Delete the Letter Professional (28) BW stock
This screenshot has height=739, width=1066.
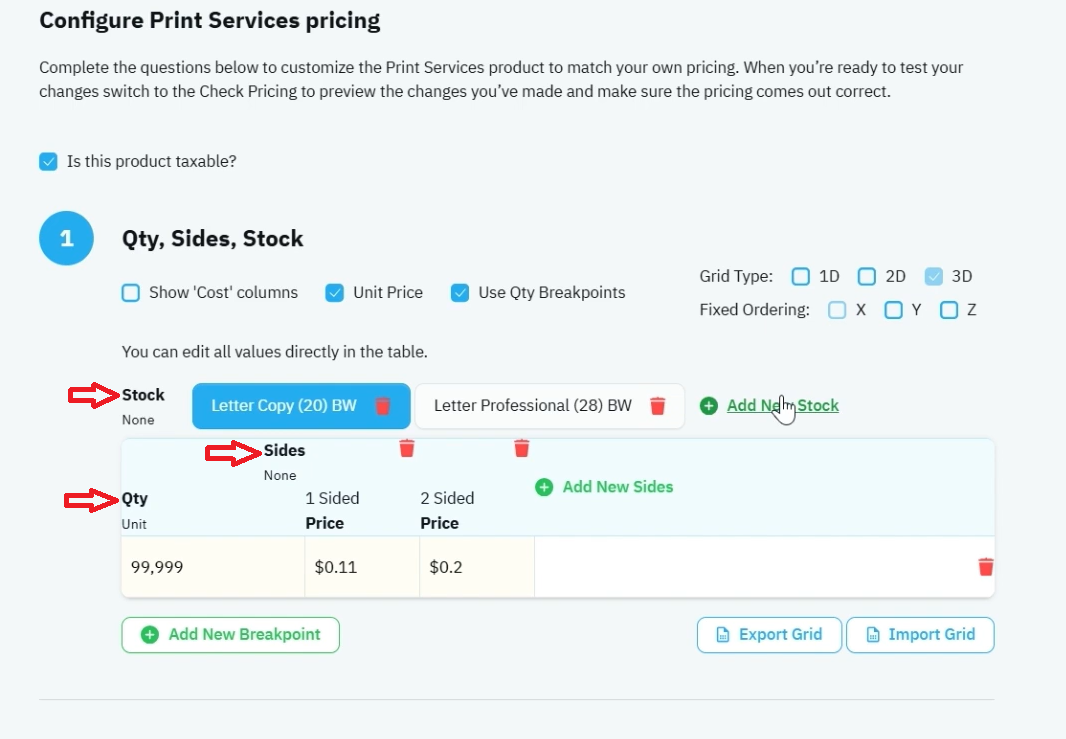(657, 406)
